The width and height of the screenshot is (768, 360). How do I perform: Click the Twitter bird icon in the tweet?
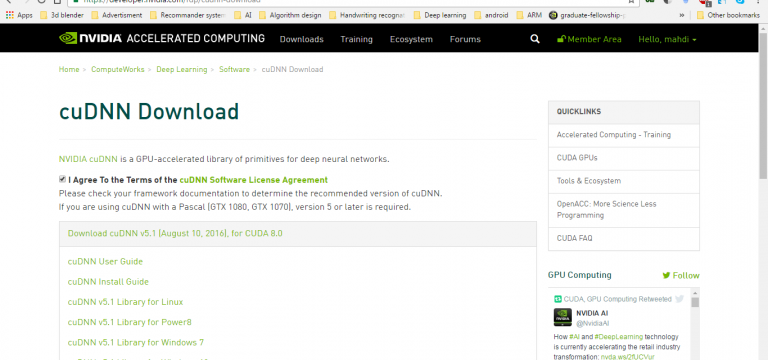coord(679,299)
